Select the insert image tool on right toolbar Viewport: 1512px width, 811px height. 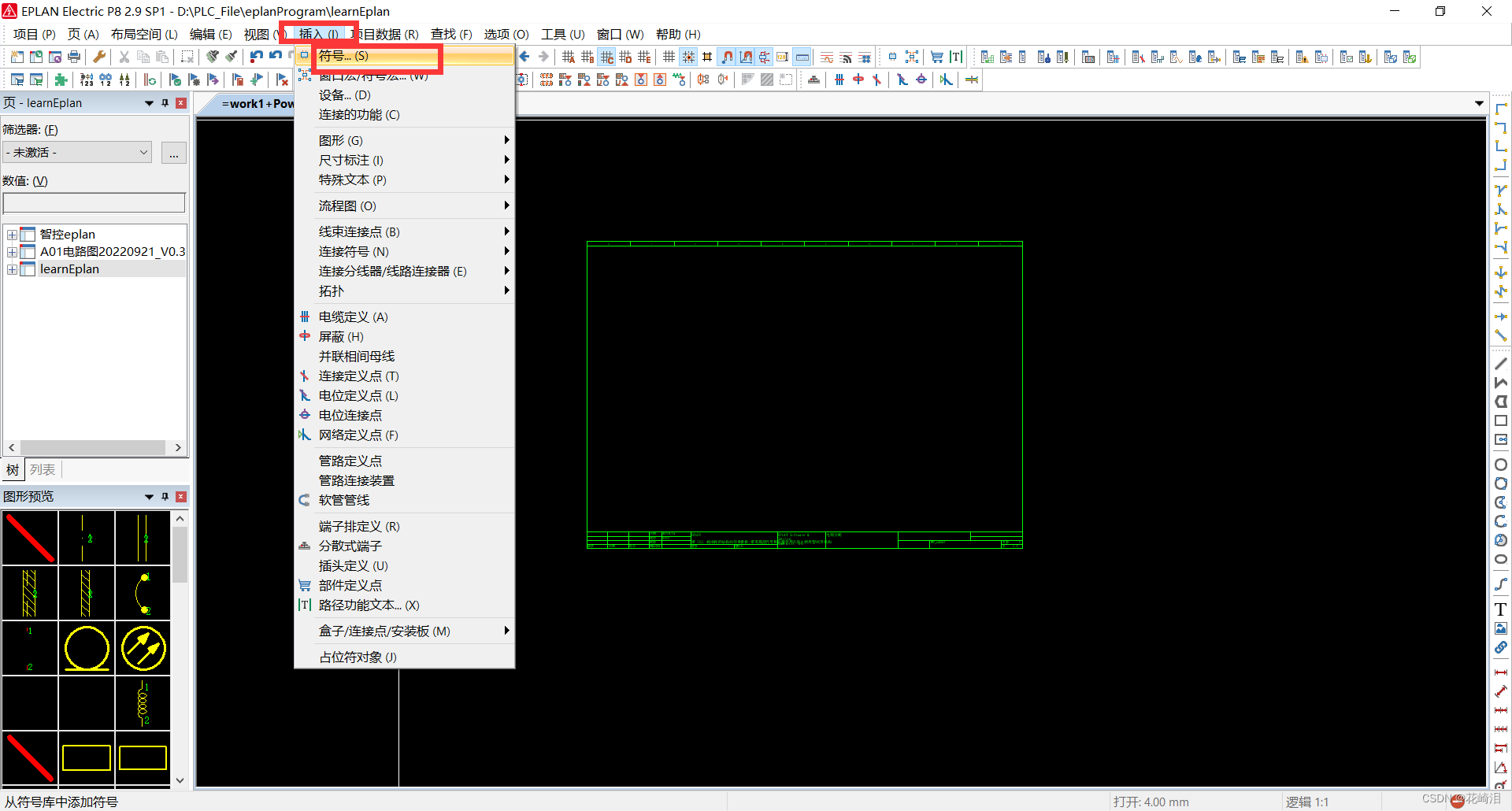1501,628
